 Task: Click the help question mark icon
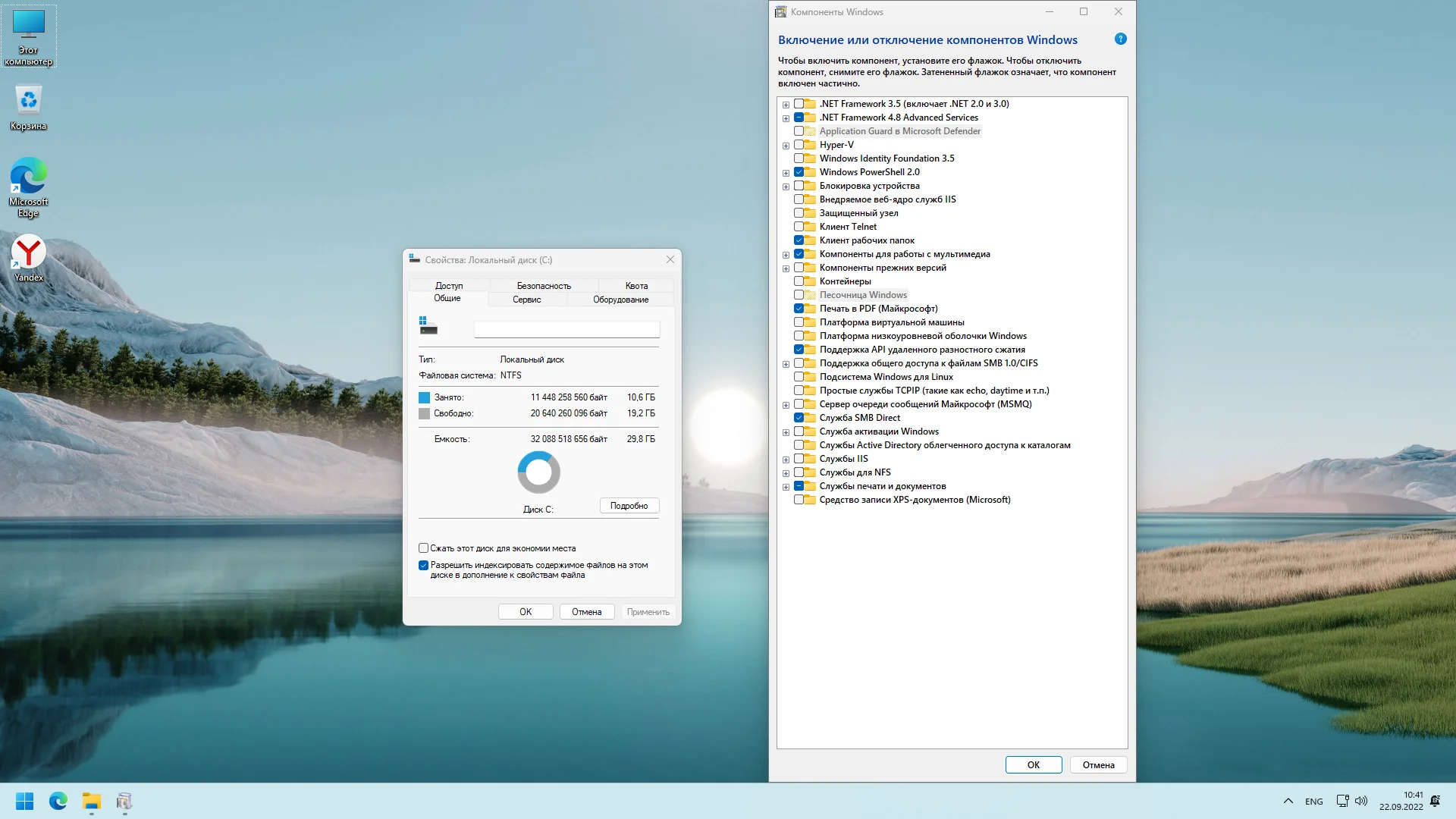pyautogui.click(x=1120, y=39)
